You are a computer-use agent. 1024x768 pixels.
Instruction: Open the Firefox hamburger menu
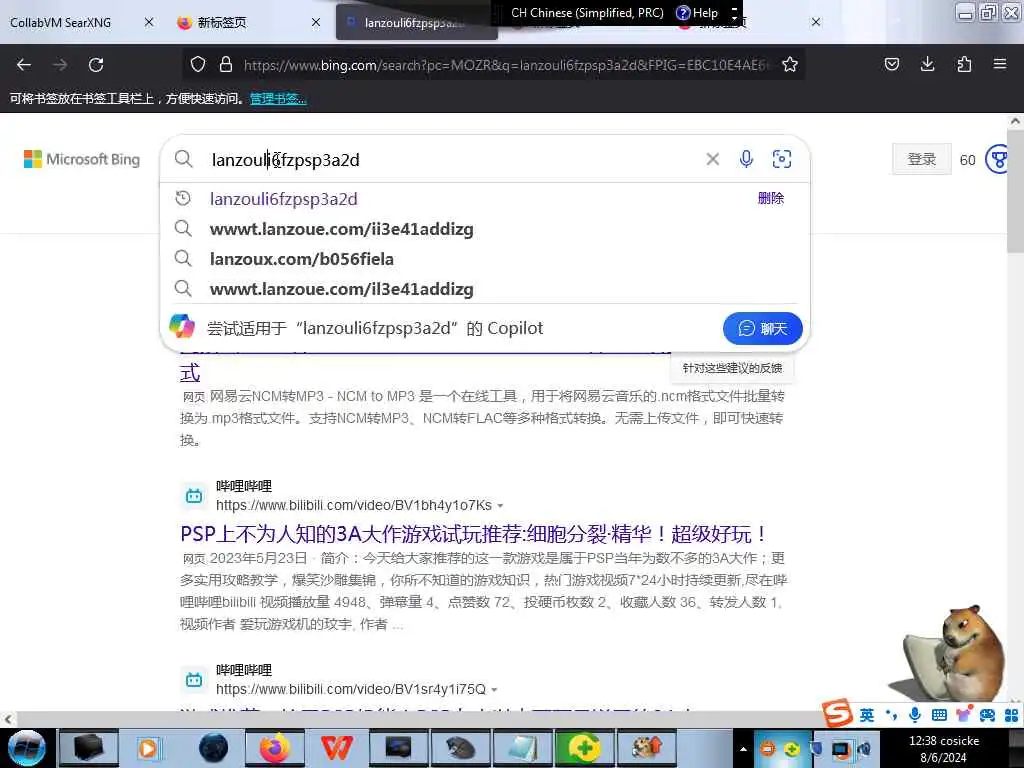coord(1000,64)
